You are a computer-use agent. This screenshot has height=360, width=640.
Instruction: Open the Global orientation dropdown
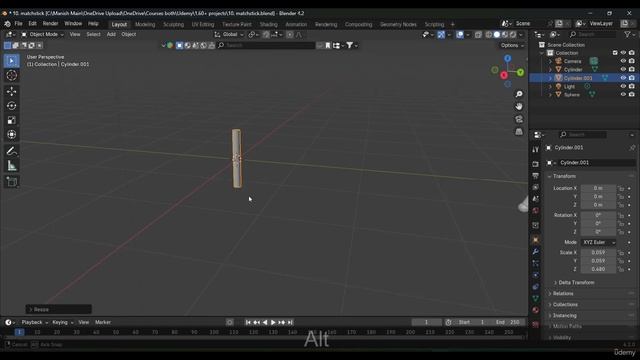(229, 34)
